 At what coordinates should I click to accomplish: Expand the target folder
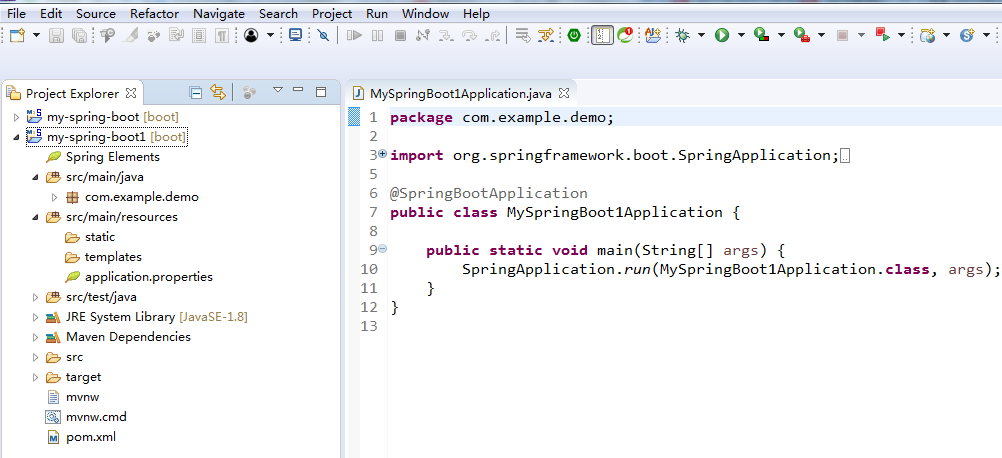pos(36,377)
